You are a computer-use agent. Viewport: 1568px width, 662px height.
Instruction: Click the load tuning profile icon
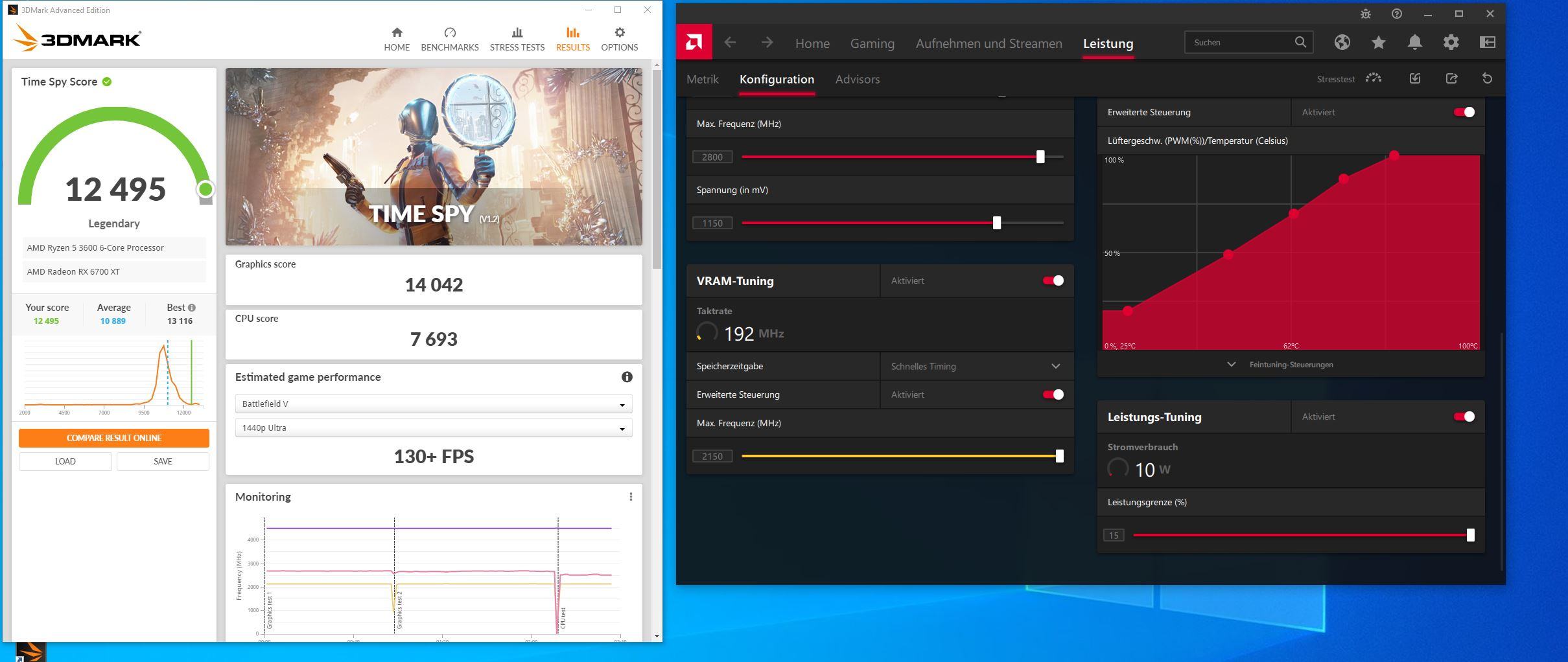pos(1415,78)
